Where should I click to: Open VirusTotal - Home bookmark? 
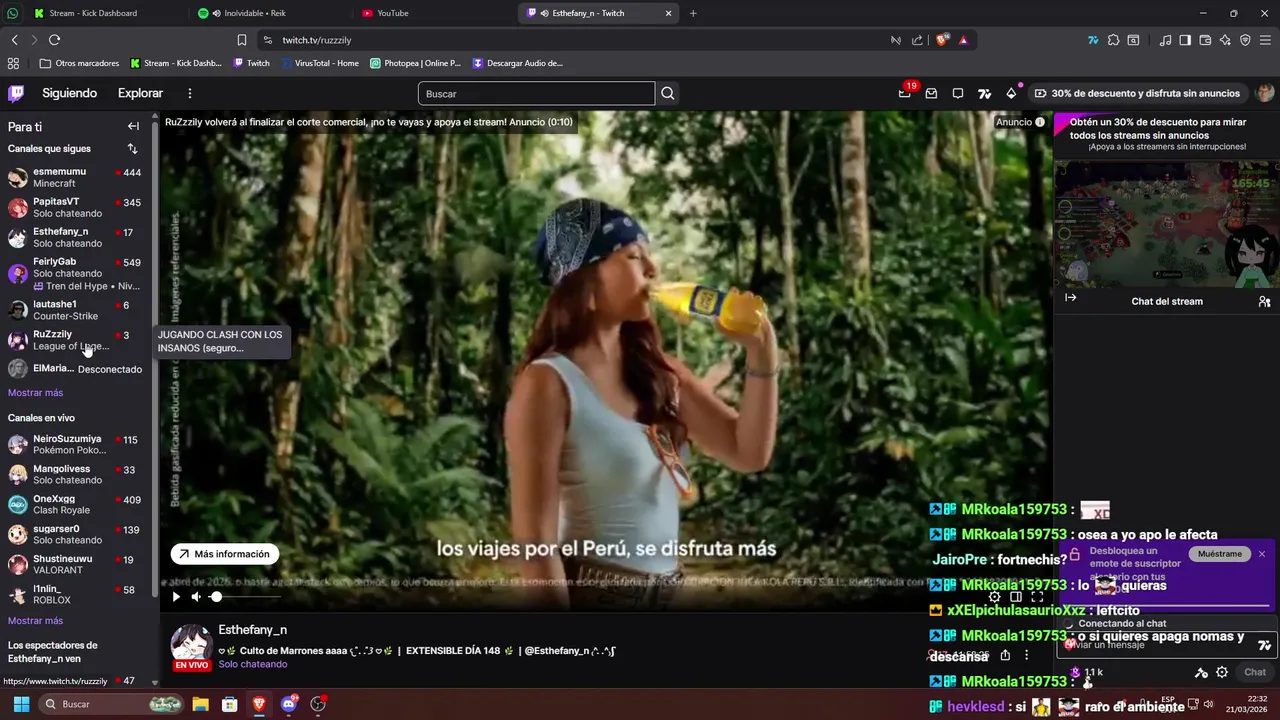coord(320,63)
